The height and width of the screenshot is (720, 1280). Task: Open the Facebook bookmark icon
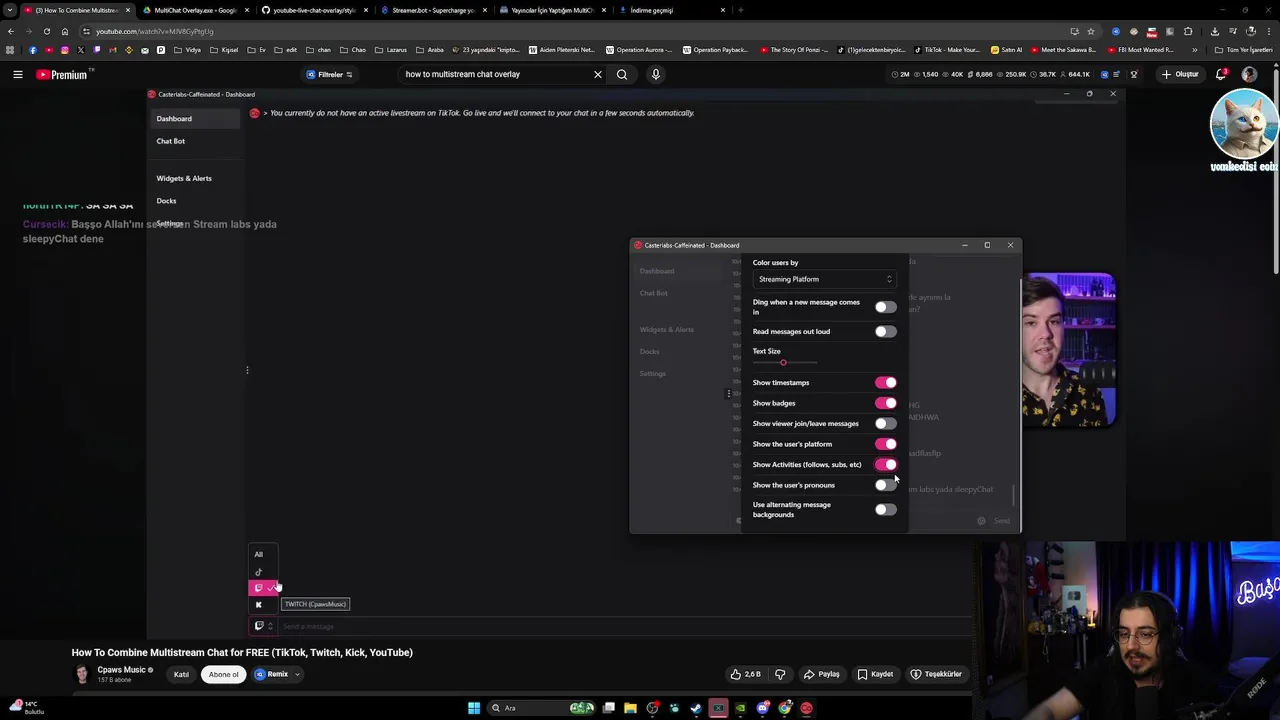pos(33,50)
